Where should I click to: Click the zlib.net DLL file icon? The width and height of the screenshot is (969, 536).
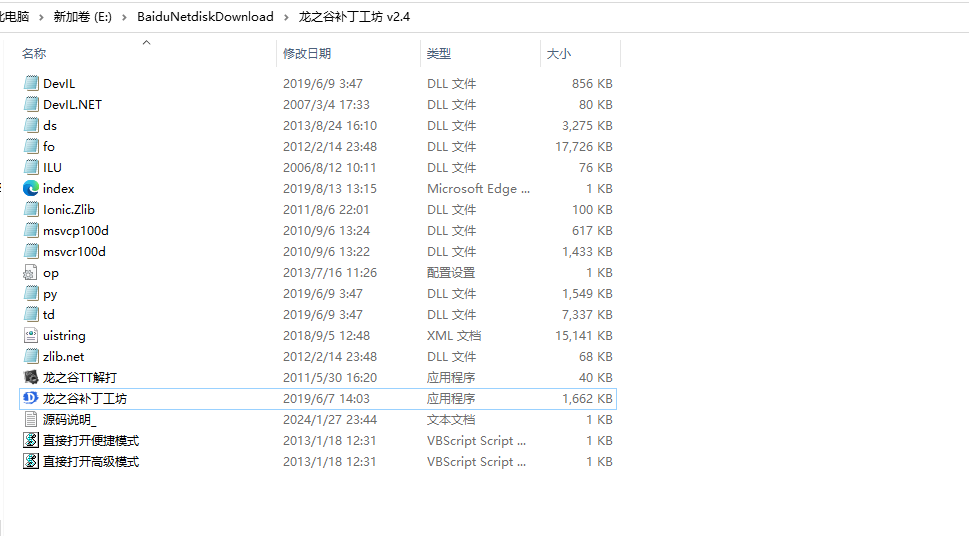31,356
